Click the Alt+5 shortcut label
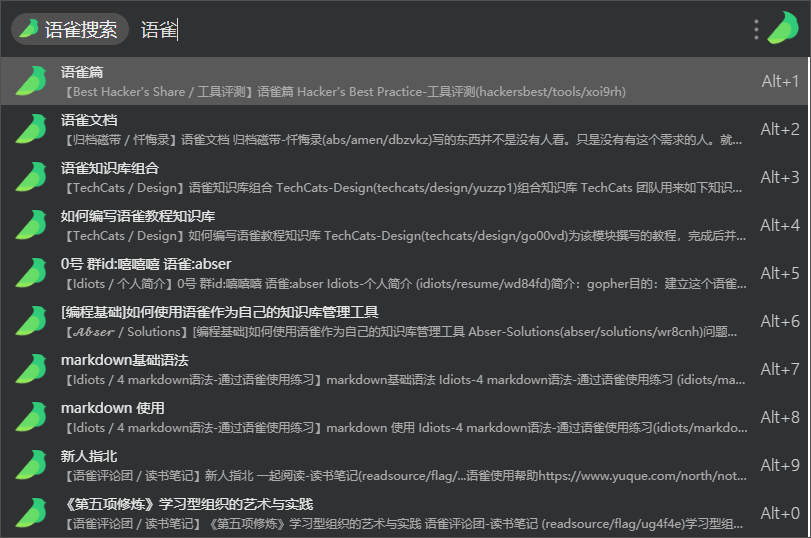Viewport: 811px width, 538px height. [x=780, y=273]
